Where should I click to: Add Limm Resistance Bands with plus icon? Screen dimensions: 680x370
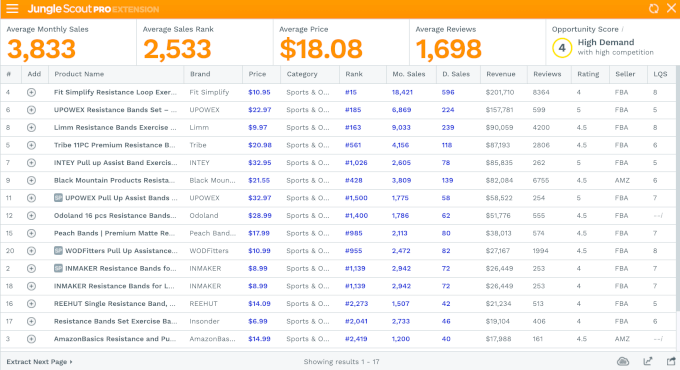31,128
